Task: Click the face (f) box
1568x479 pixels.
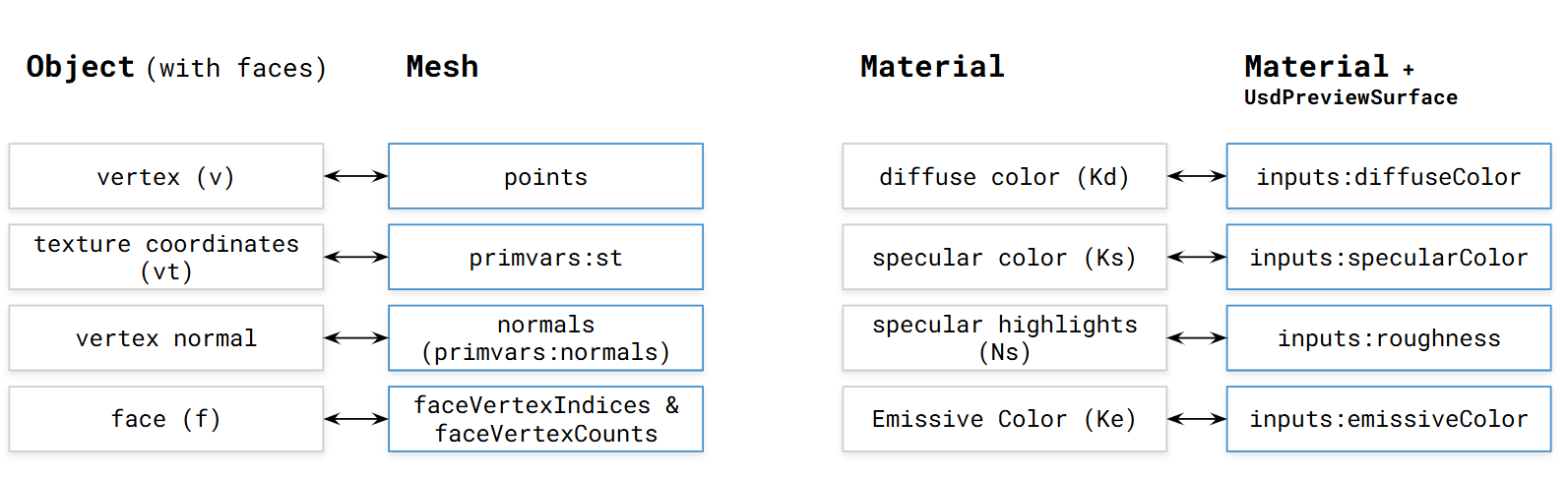Action: [166, 419]
